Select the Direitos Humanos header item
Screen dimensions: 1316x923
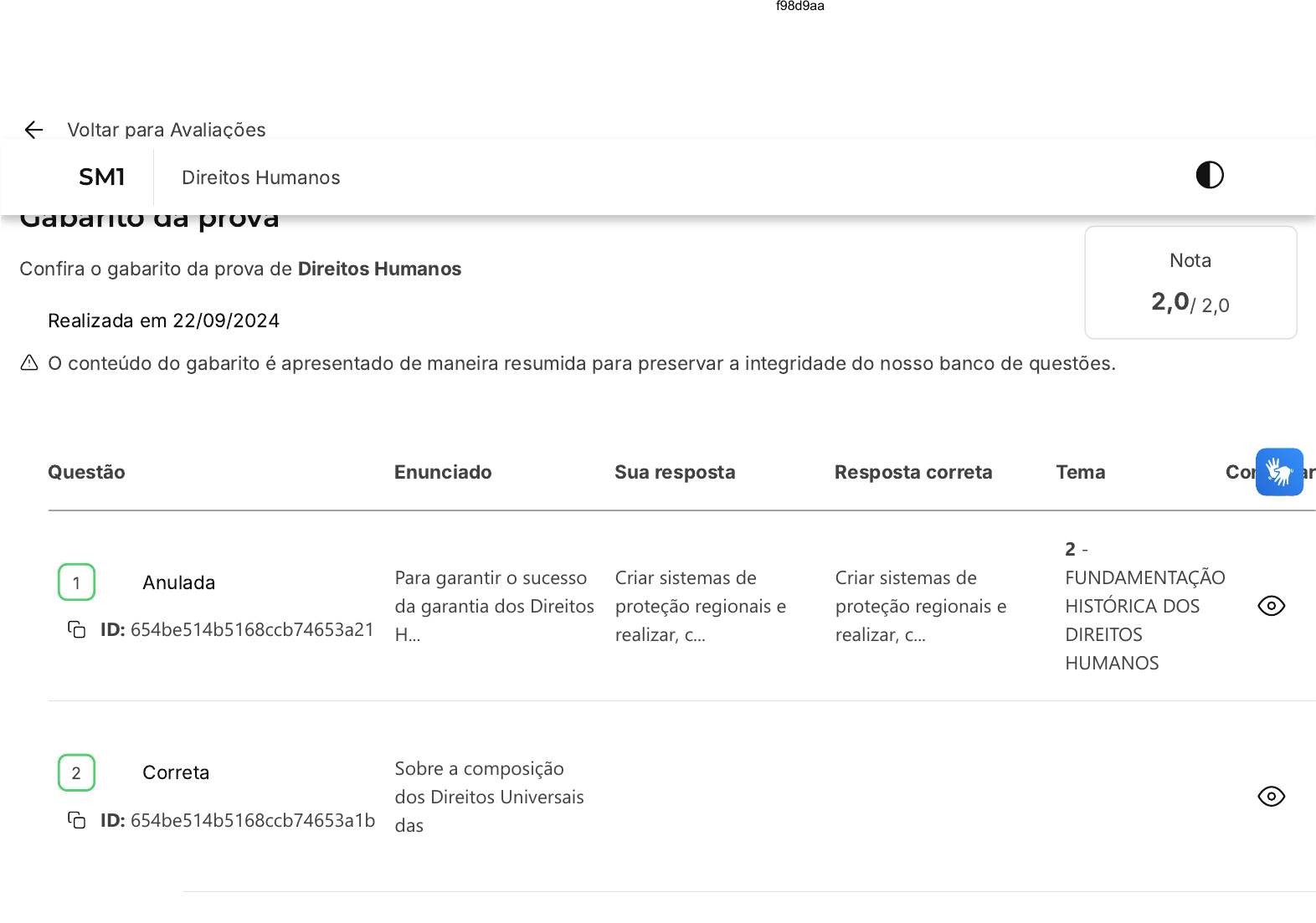(x=261, y=177)
